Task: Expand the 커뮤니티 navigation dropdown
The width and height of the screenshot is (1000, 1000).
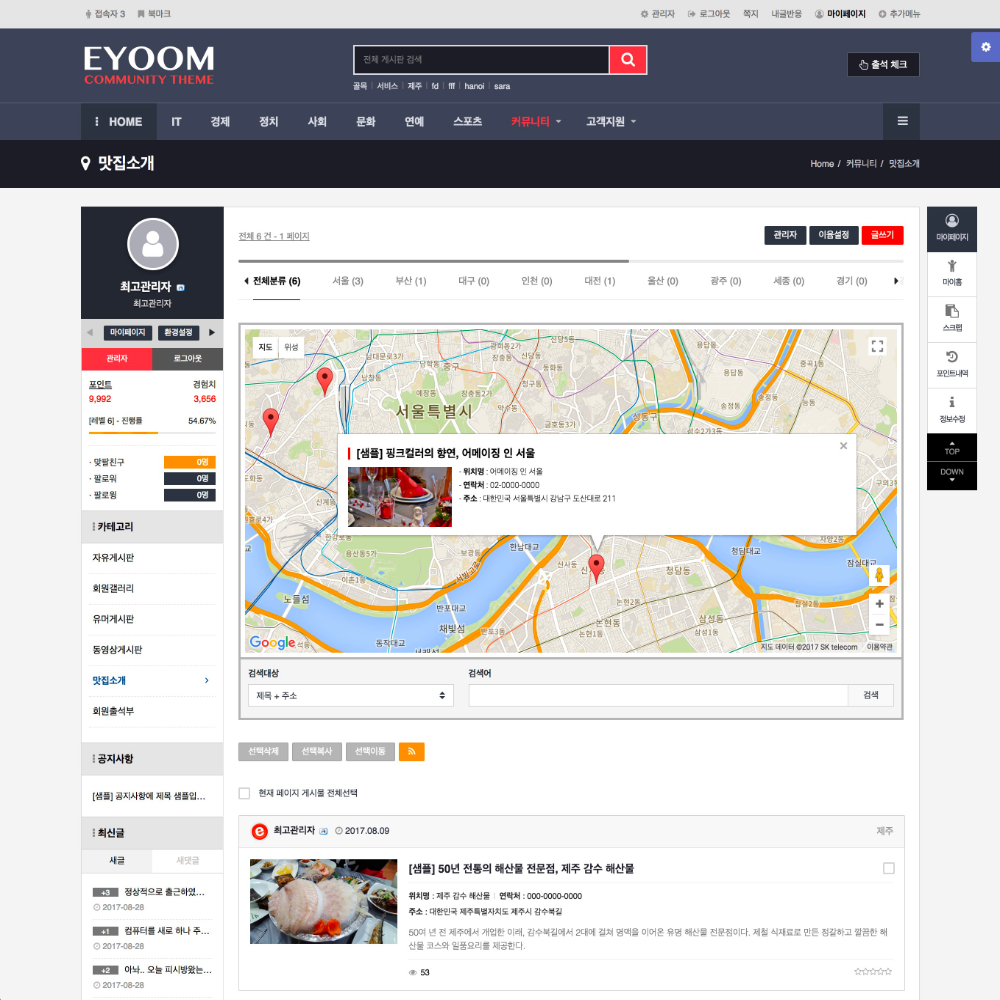Action: [x=536, y=122]
